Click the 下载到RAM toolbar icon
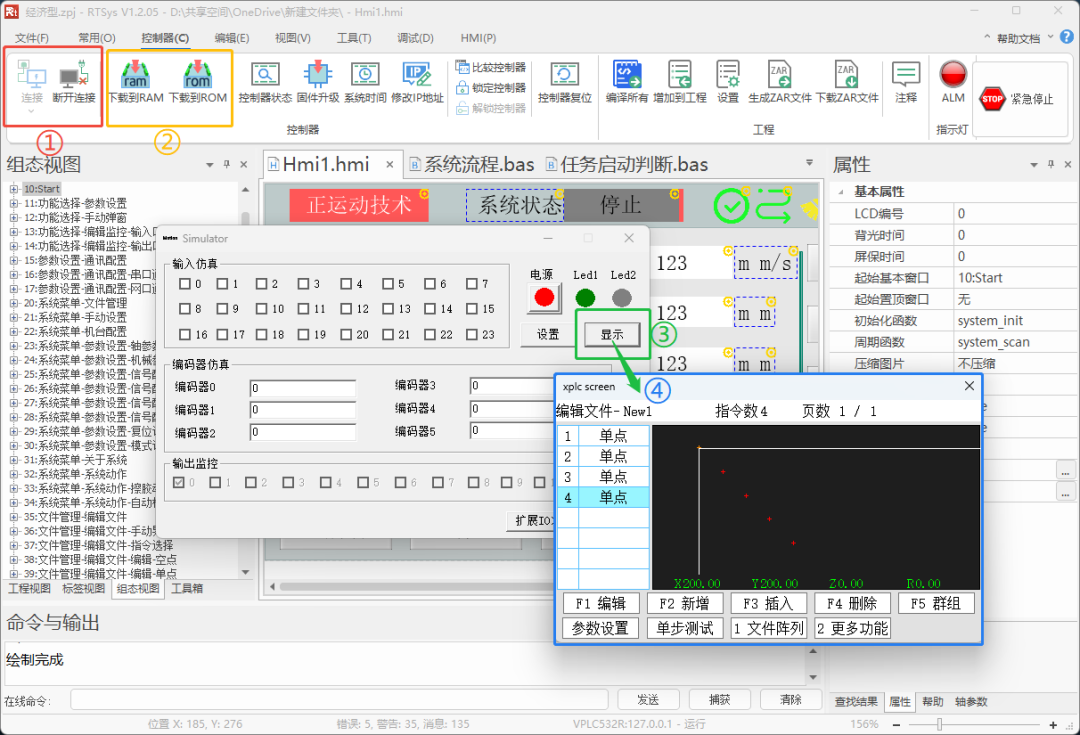This screenshot has height=735, width=1080. click(135, 85)
